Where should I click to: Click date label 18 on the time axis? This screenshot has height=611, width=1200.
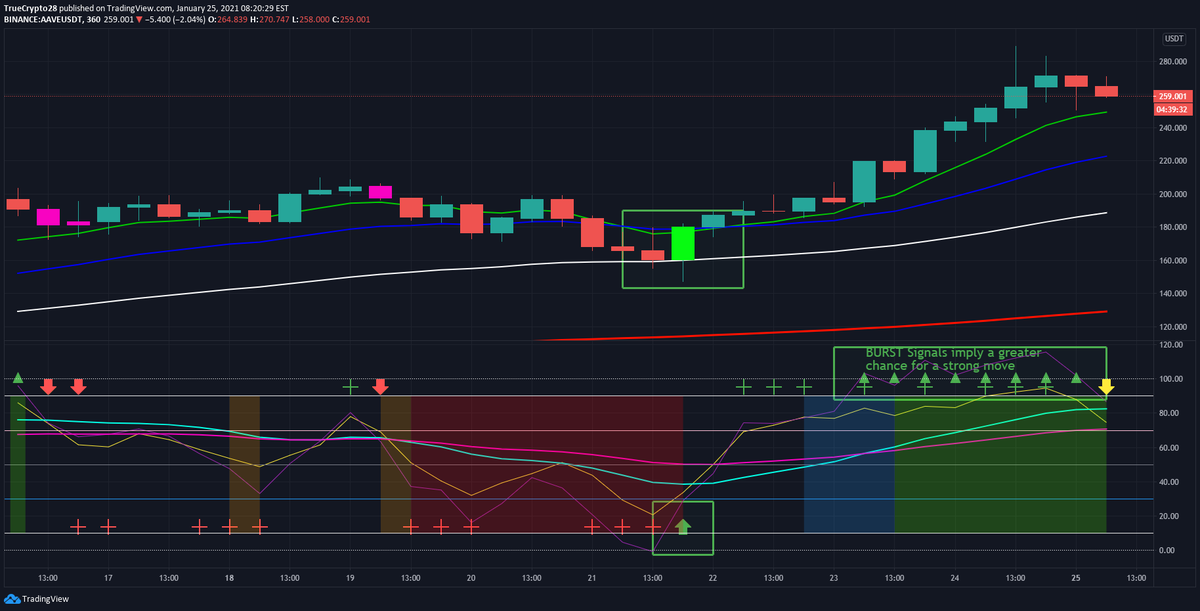click(x=229, y=578)
